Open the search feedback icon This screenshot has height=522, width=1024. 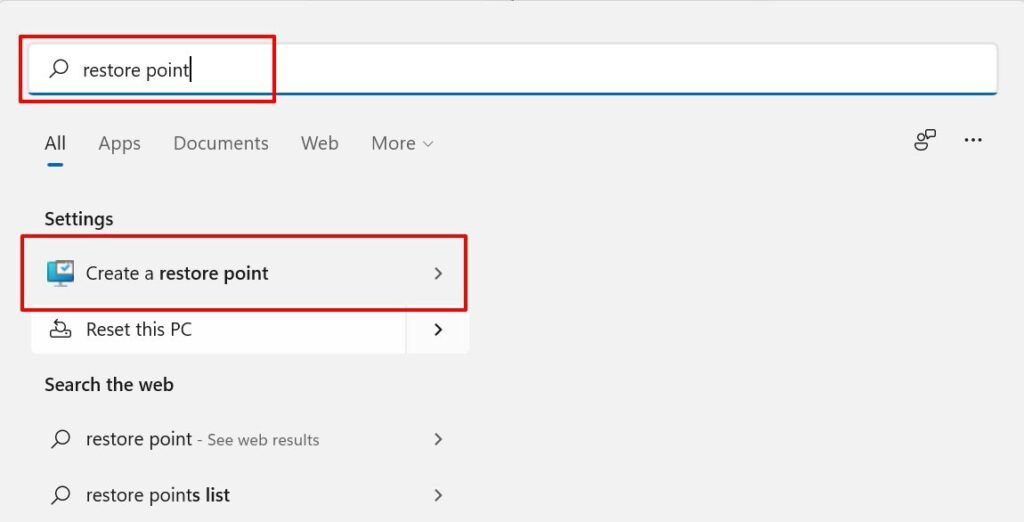click(x=925, y=140)
